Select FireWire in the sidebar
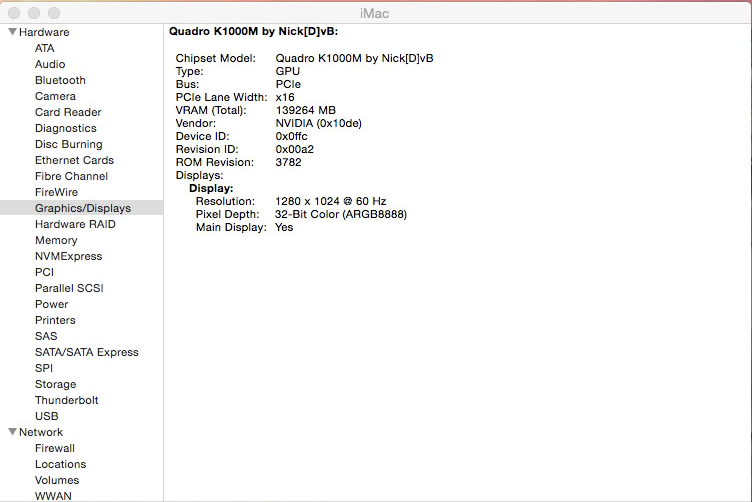Screen dimensions: 752x502 [56, 192]
